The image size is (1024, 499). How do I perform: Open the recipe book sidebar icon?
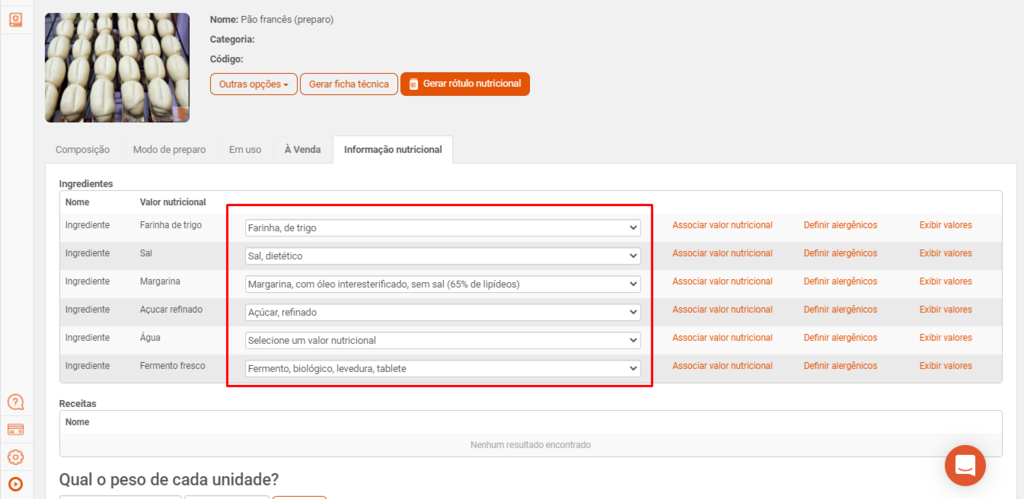(16, 20)
